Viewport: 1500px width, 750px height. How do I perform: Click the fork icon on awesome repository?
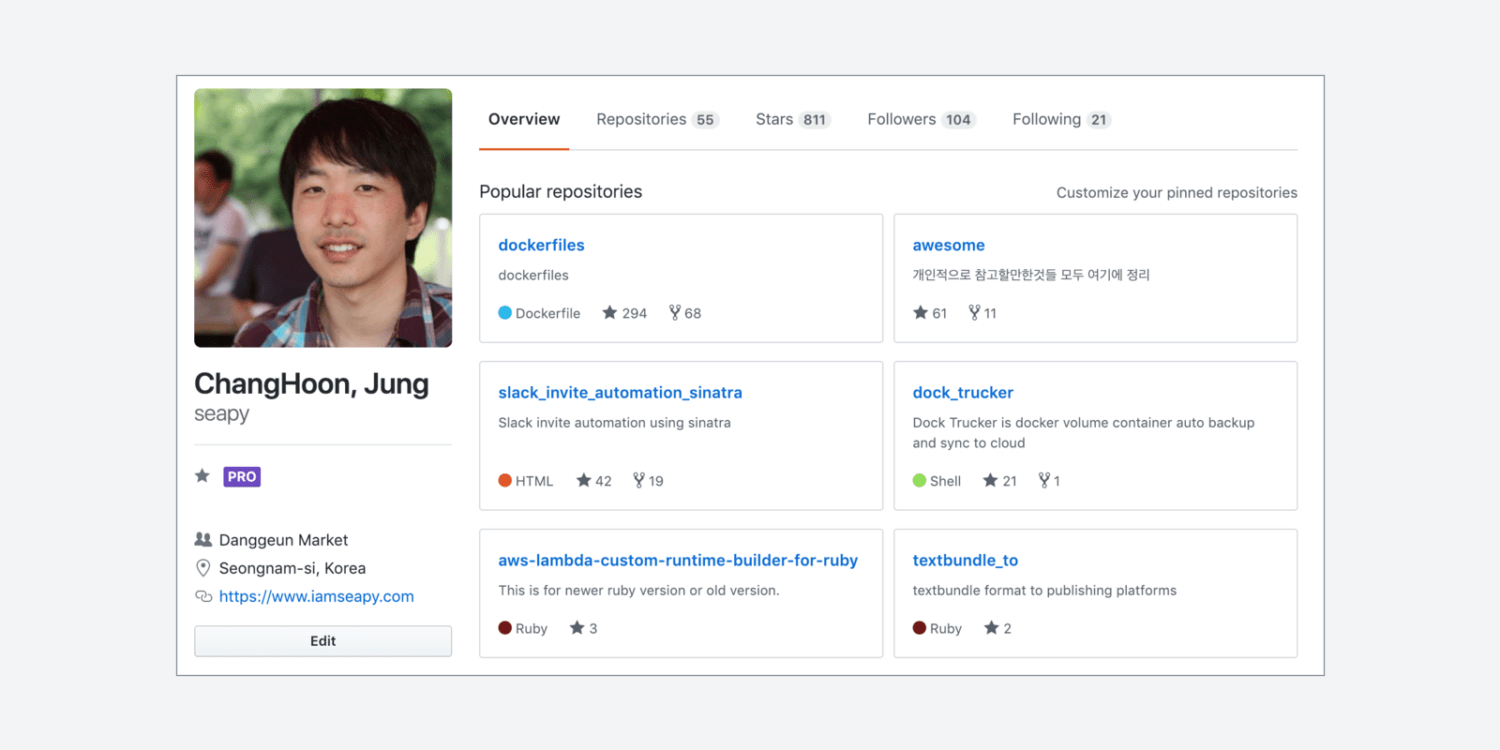coord(974,313)
